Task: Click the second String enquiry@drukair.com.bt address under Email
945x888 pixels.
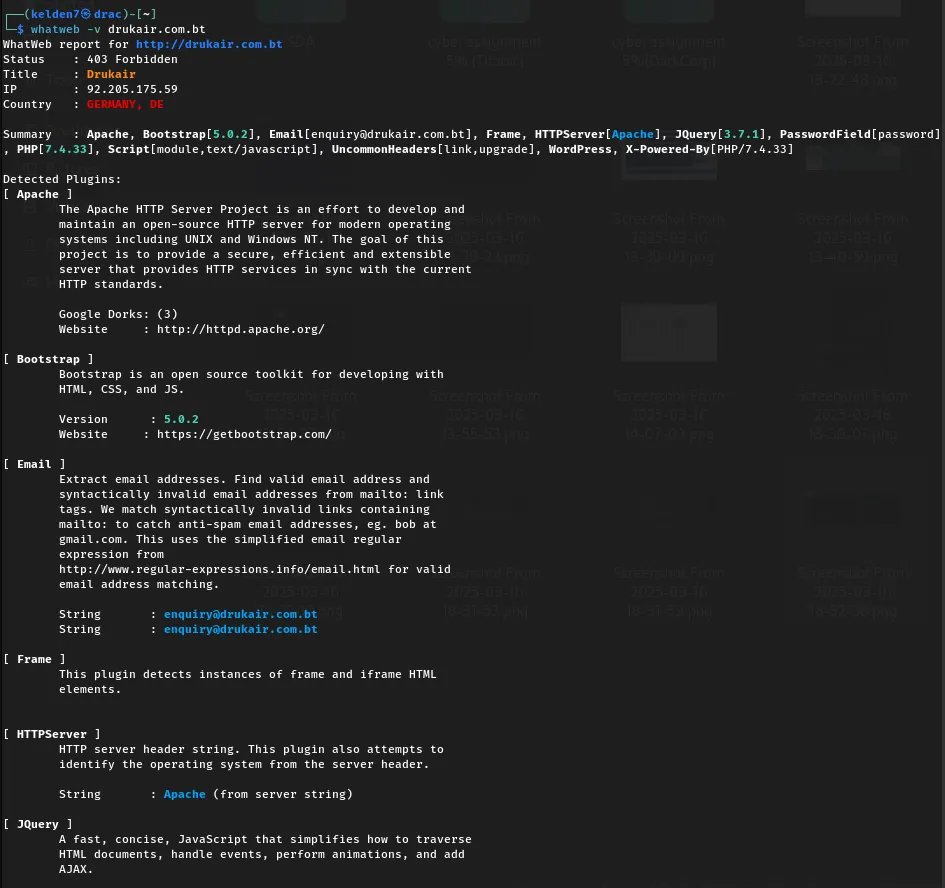Action: pyautogui.click(x=240, y=629)
